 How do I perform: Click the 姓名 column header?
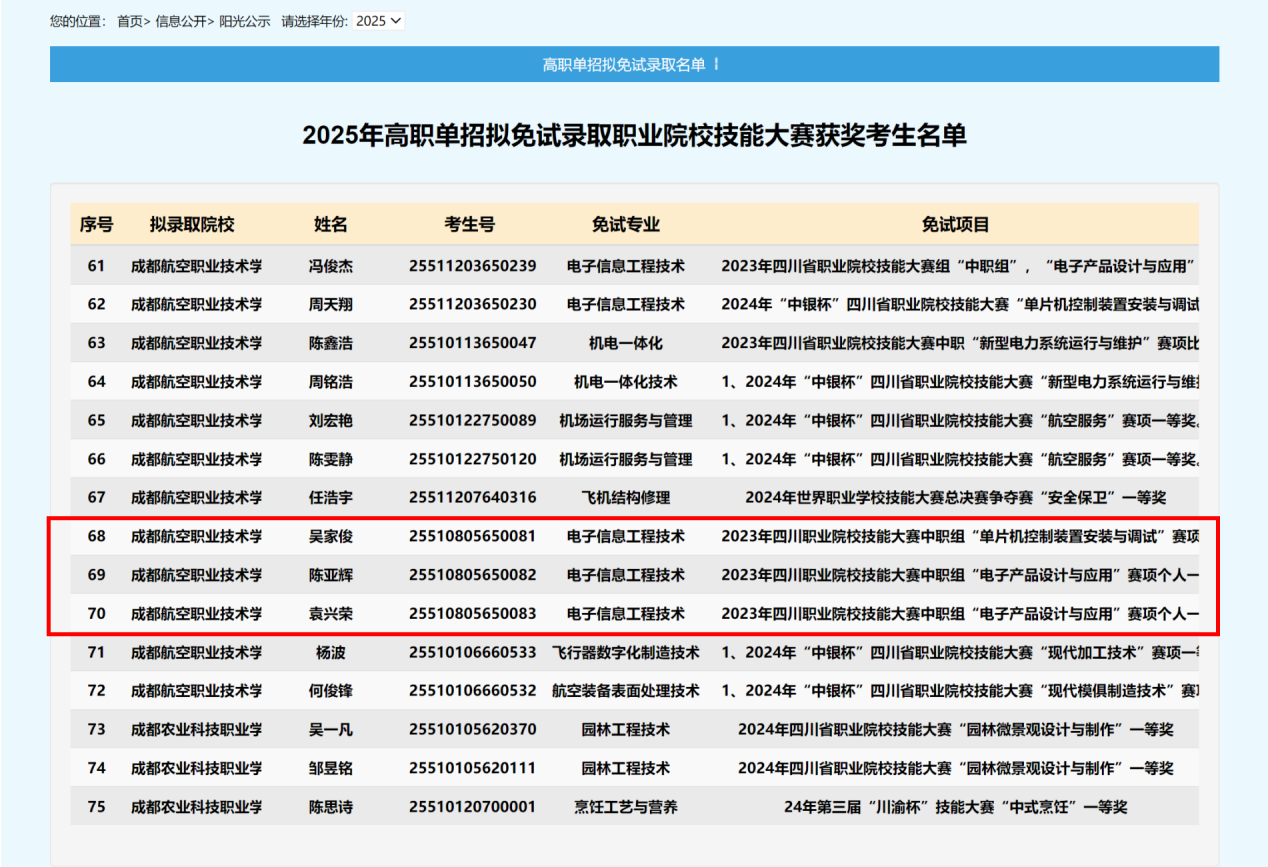(x=330, y=225)
